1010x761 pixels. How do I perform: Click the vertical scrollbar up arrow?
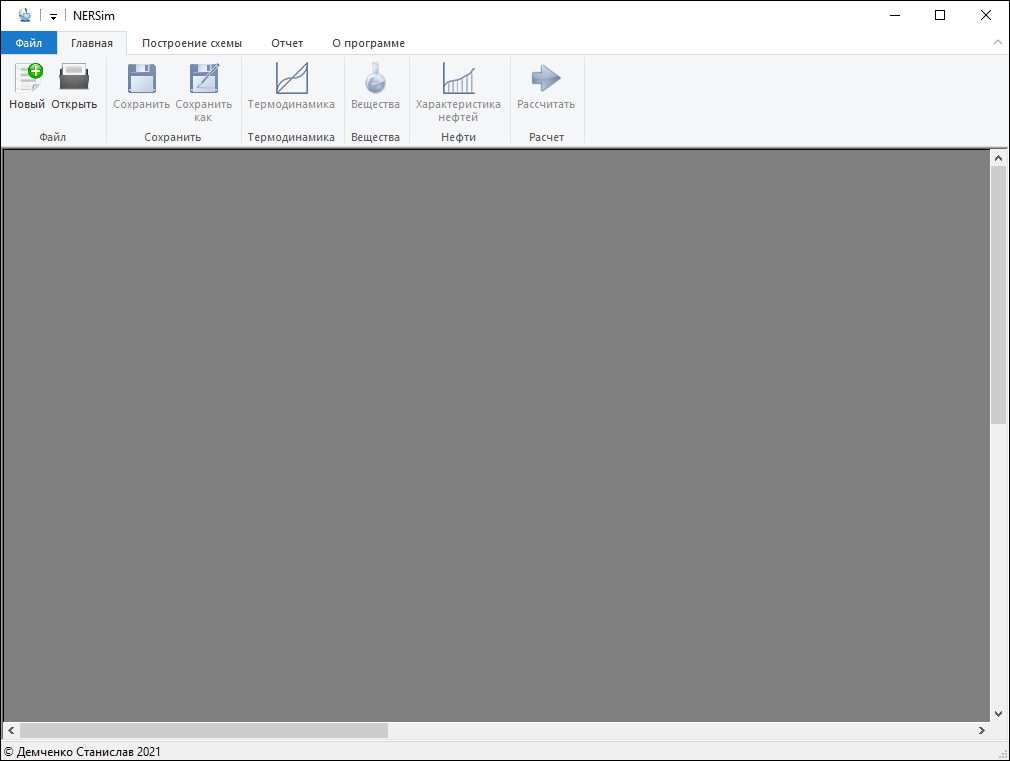998,158
